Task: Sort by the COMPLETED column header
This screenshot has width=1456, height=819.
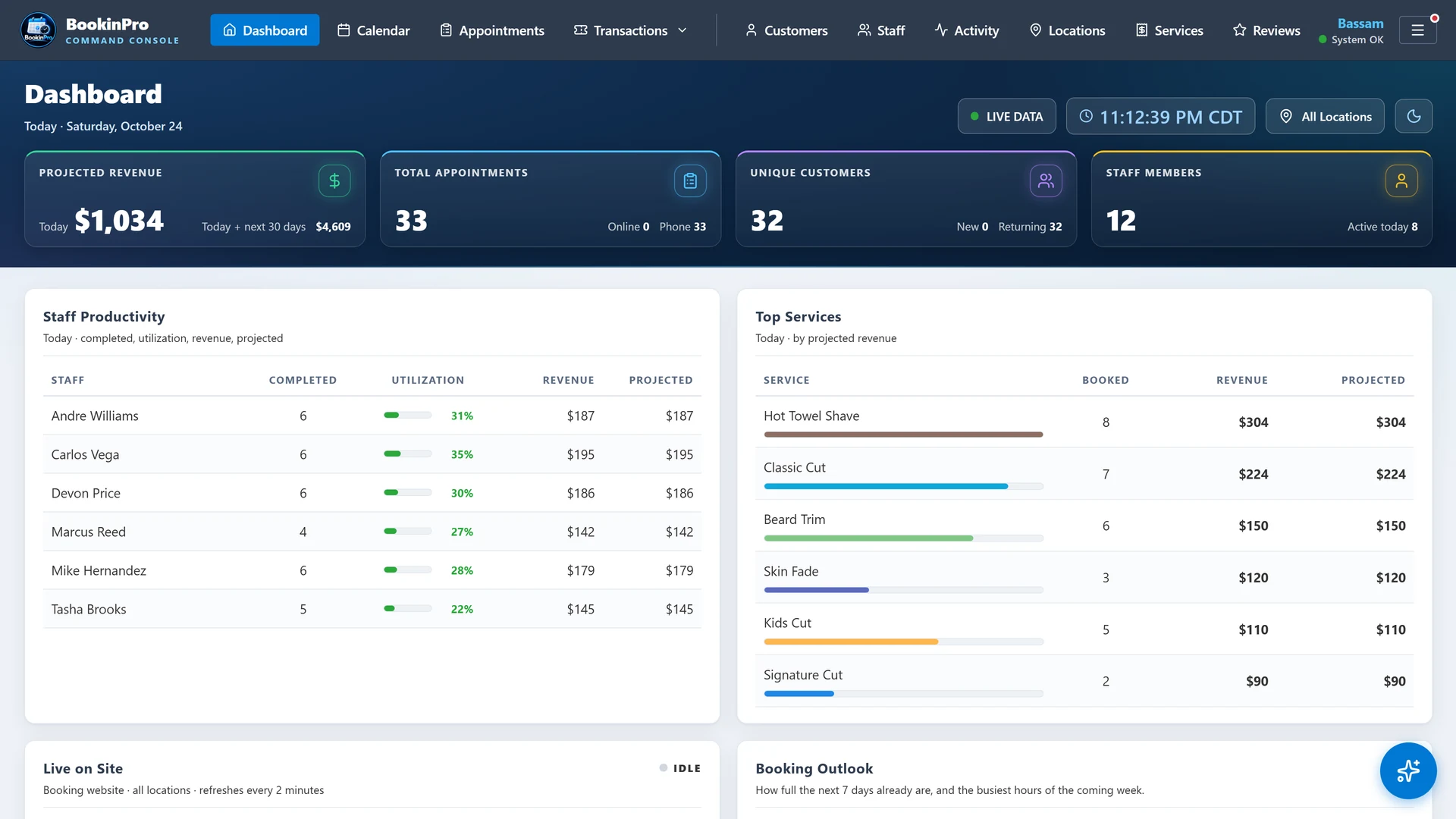Action: (x=303, y=380)
